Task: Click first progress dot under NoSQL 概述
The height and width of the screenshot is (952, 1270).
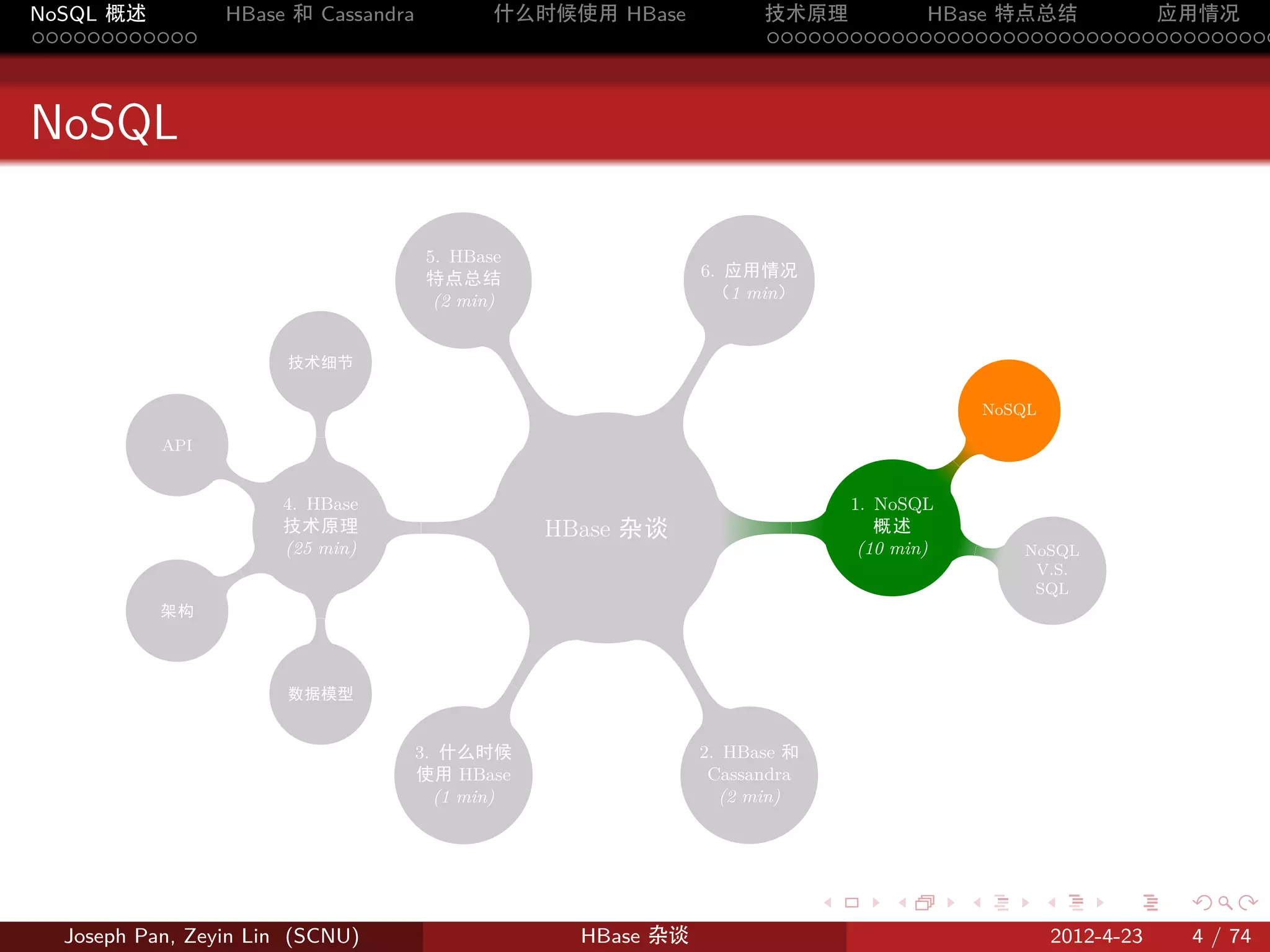Action: [x=38, y=38]
